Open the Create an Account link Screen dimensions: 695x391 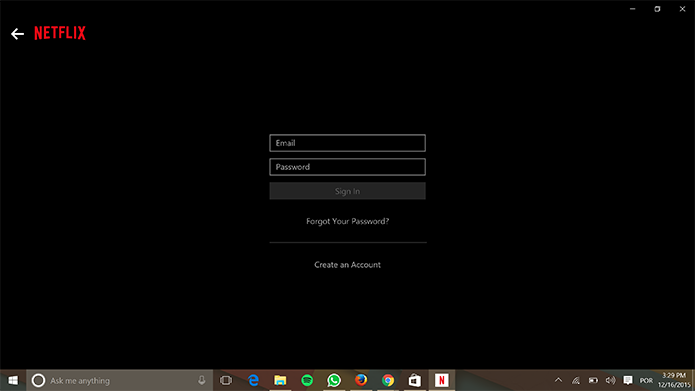[348, 265]
